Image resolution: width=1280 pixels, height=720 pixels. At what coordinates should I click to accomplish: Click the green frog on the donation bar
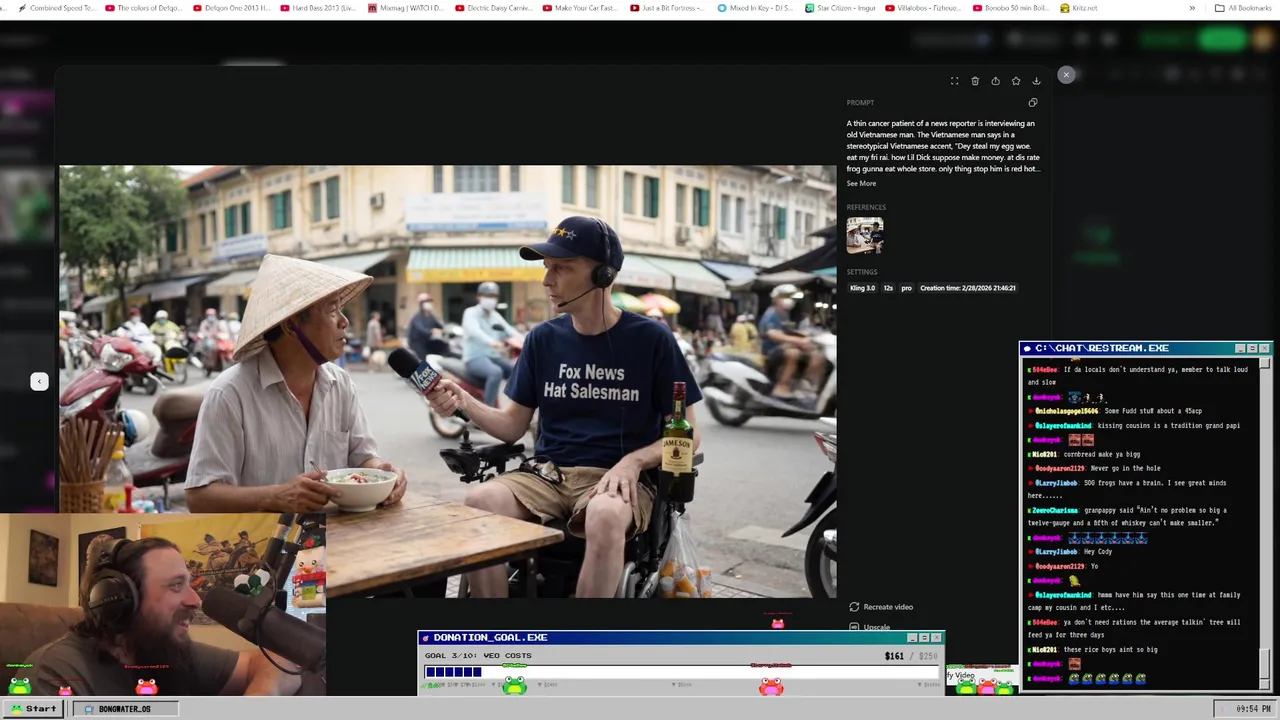[514, 686]
